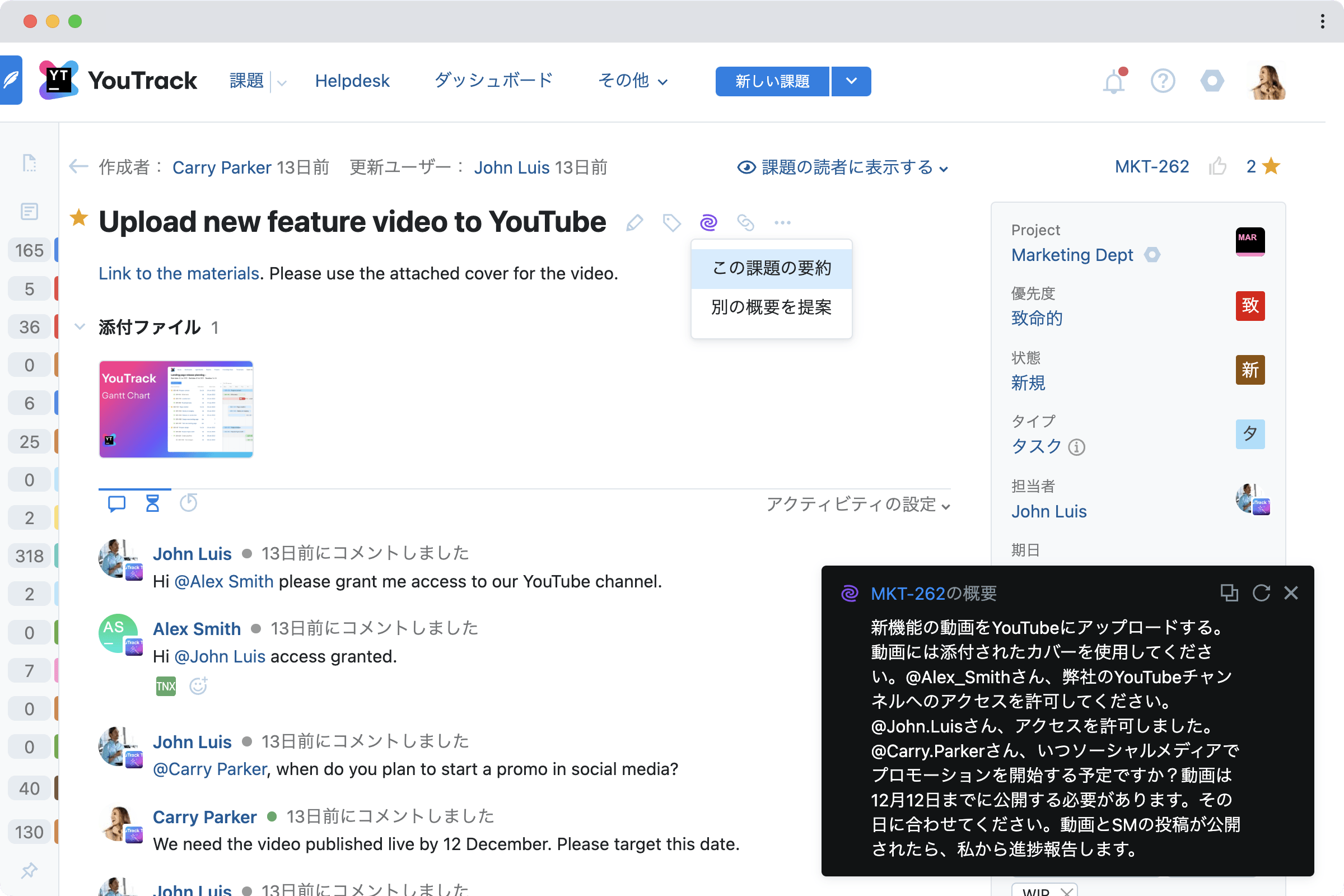Screen dimensions: 1344x896
Task: Open the notifications bell
Action: [1113, 82]
